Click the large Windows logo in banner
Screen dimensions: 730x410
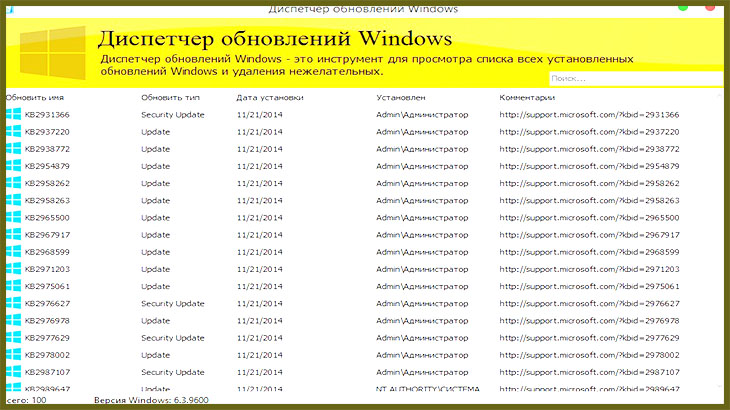click(x=53, y=53)
